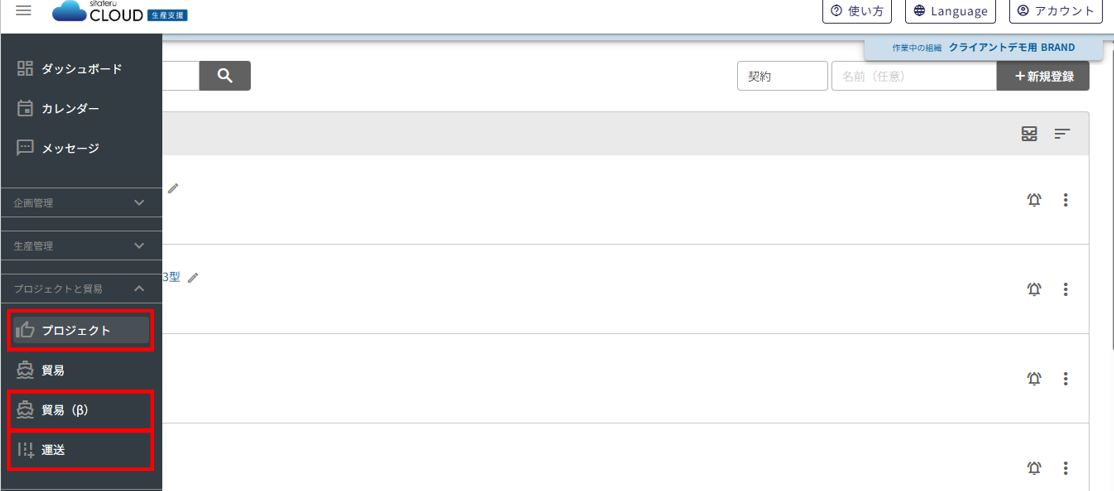The image size is (1114, 491).
Task: Click the 名前（任意）input field
Action: [x=914, y=76]
